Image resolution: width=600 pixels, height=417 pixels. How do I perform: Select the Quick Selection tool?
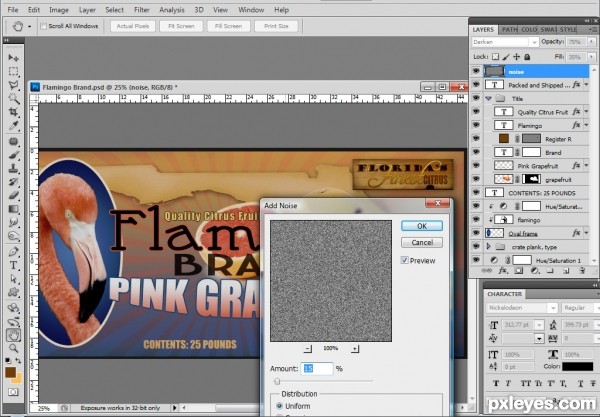(13, 98)
